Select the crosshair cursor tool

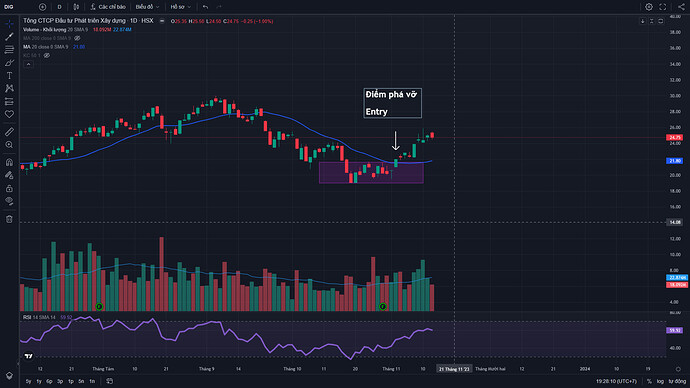tap(9, 24)
